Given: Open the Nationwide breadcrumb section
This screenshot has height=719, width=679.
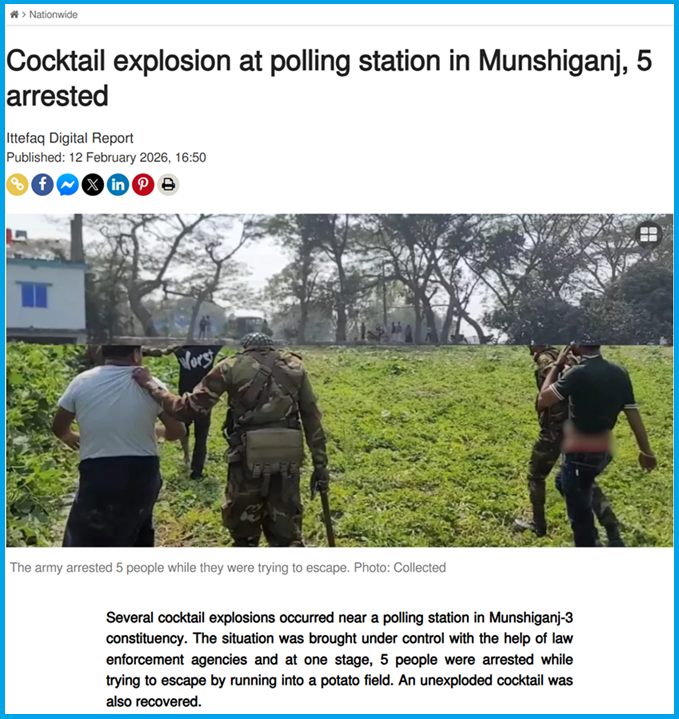Looking at the screenshot, I should [53, 15].
